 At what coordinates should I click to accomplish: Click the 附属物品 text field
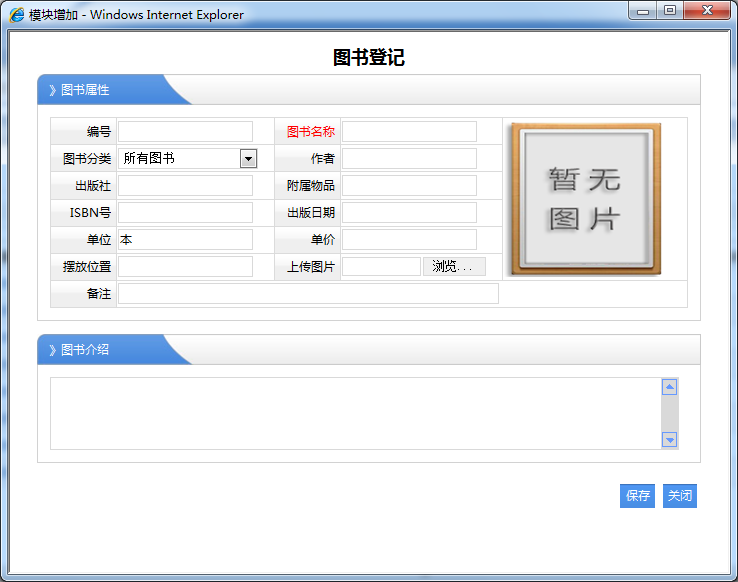point(409,186)
